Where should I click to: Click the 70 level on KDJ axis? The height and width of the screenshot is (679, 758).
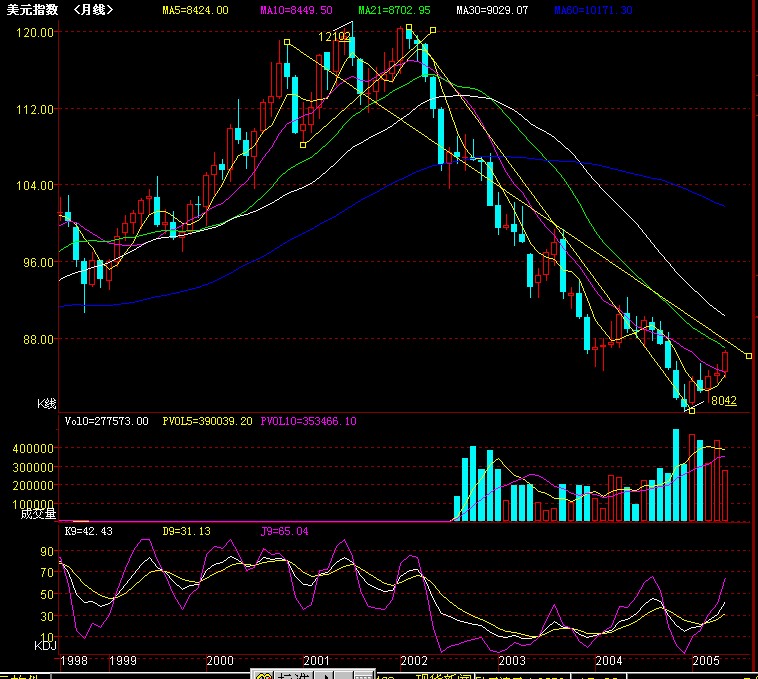coord(47,573)
